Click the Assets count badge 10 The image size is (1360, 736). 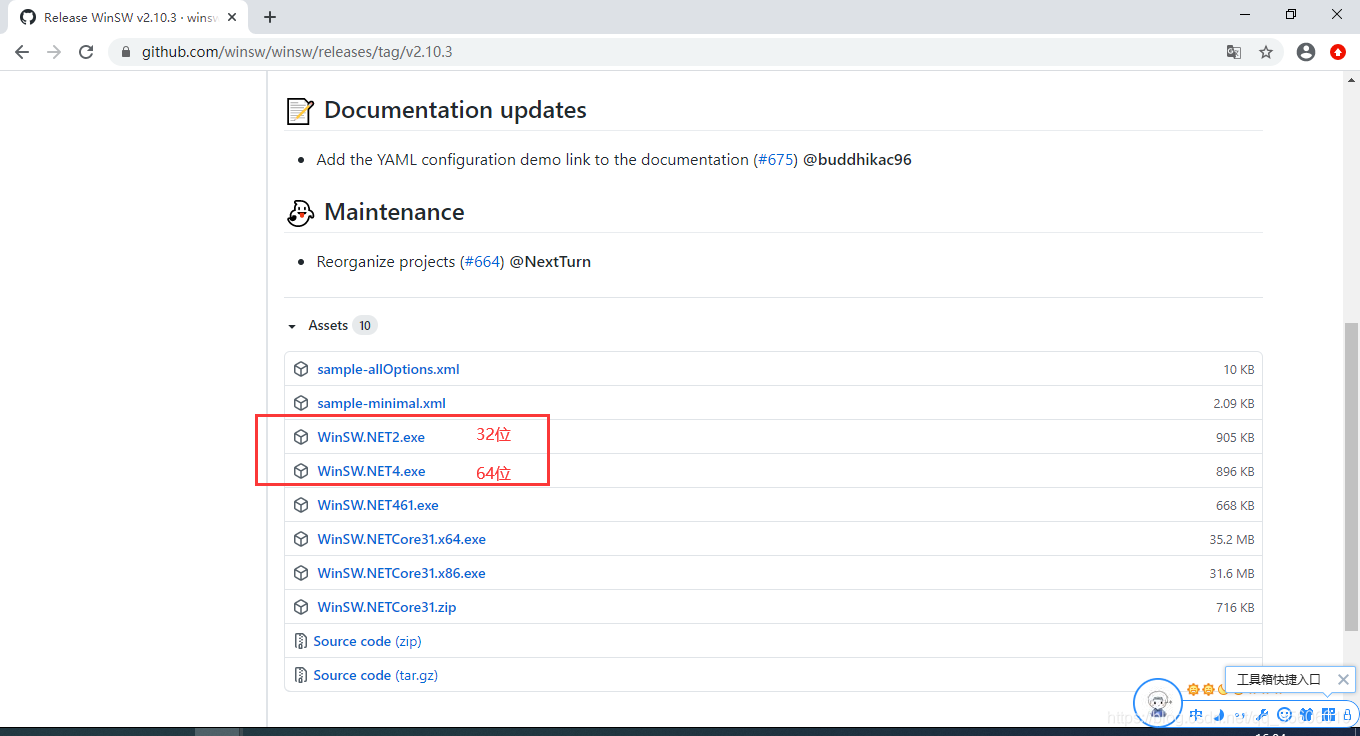(365, 325)
